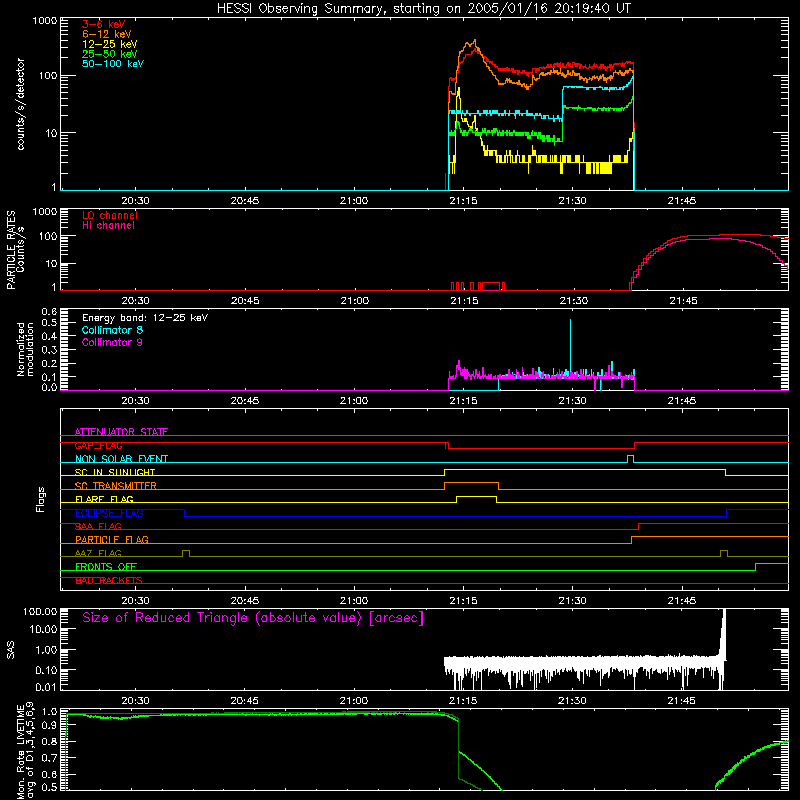This screenshot has width=800, height=800.
Task: Click the SC_TRANSMITTER flag label
Action: click(116, 486)
